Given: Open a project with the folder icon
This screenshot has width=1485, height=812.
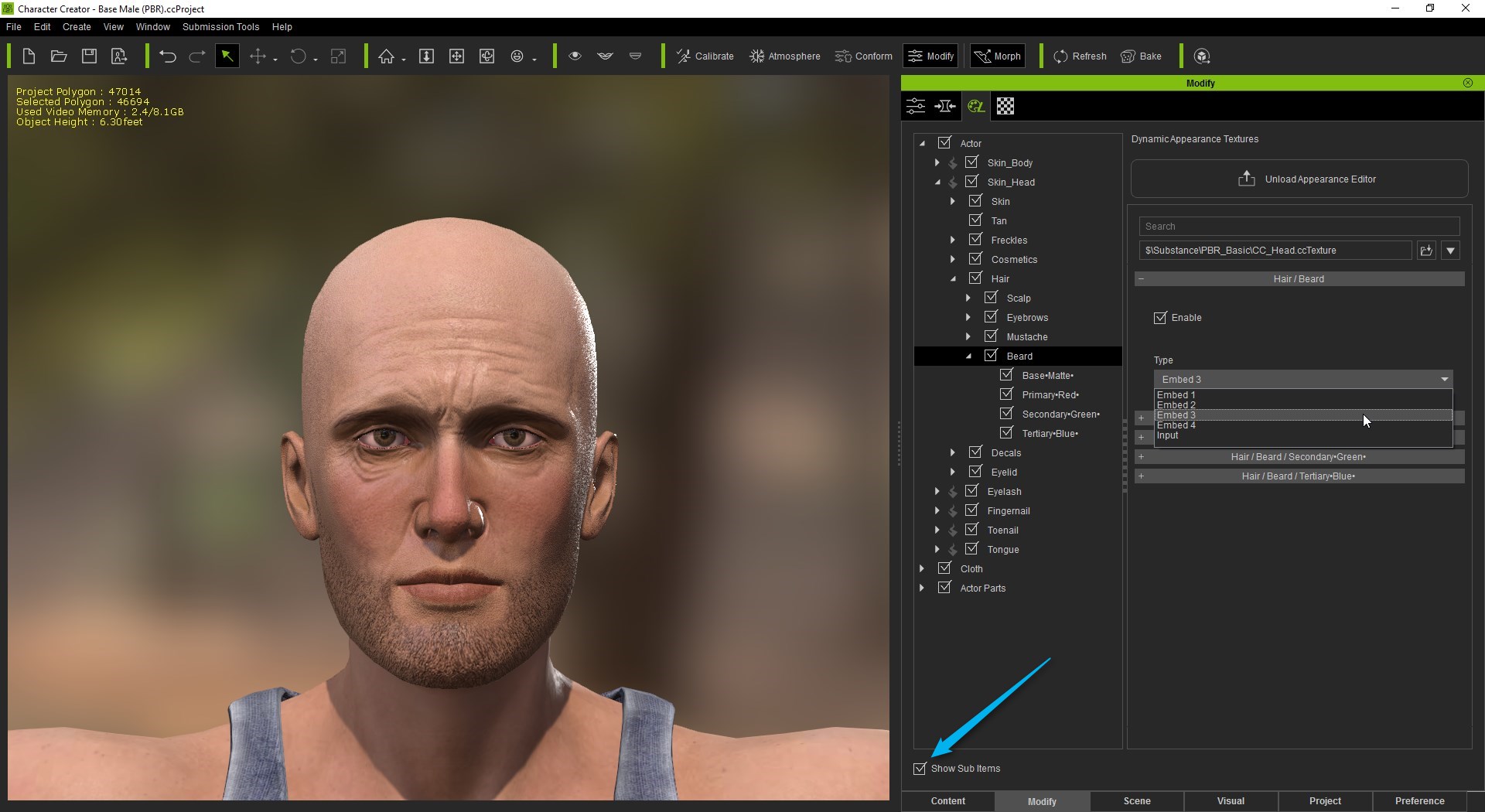Looking at the screenshot, I should coord(59,56).
